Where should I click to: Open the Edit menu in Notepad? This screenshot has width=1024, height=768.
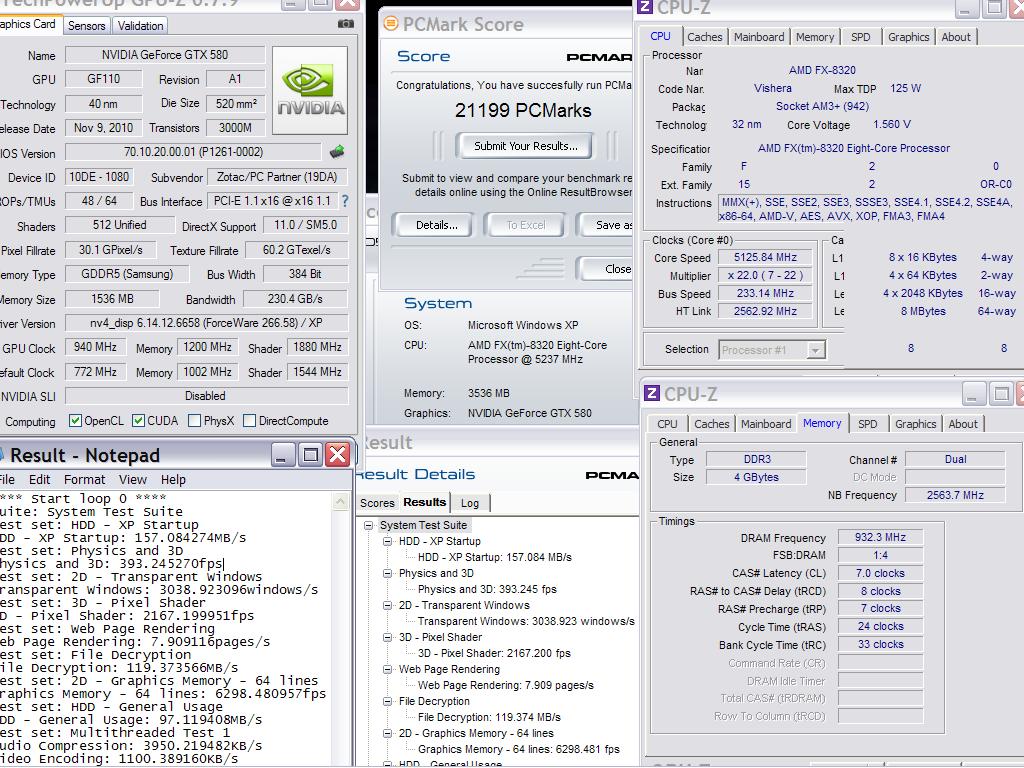point(39,479)
